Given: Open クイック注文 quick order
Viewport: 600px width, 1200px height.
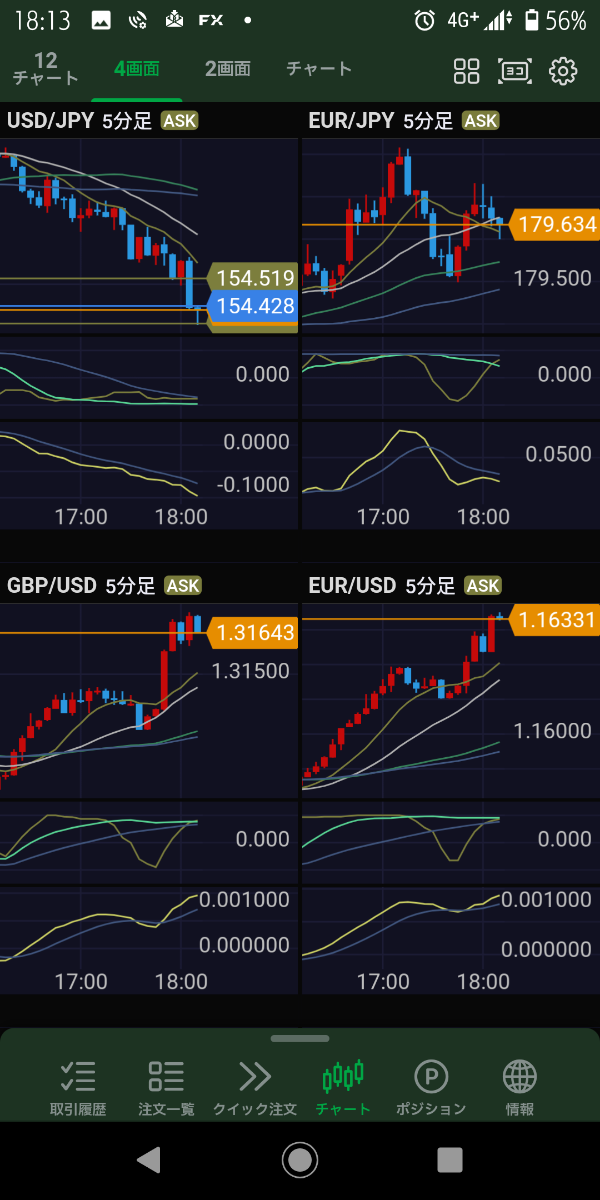Looking at the screenshot, I should (255, 1088).
